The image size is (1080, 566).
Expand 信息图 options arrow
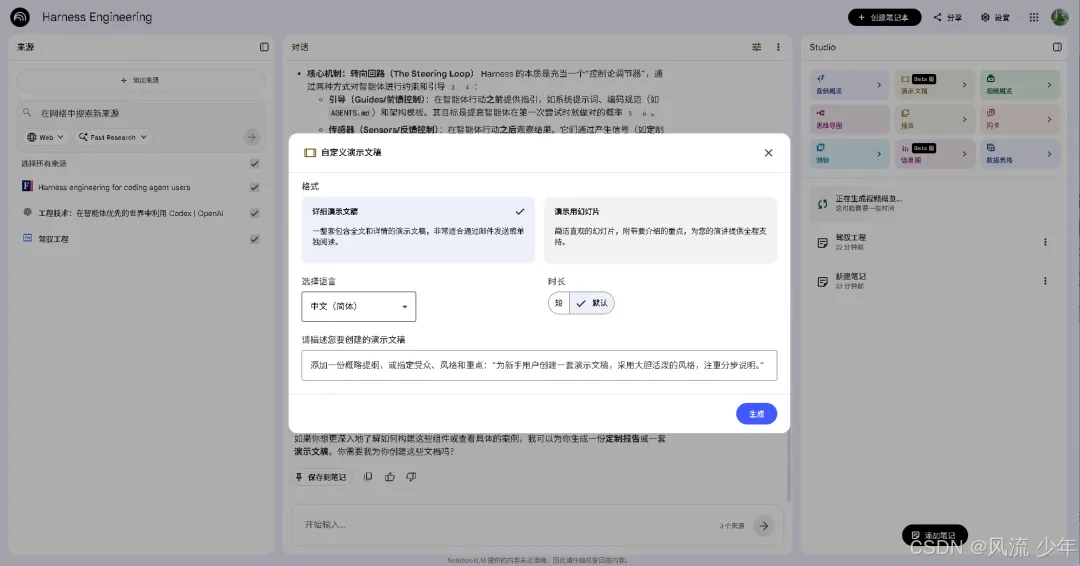[x=964, y=154]
